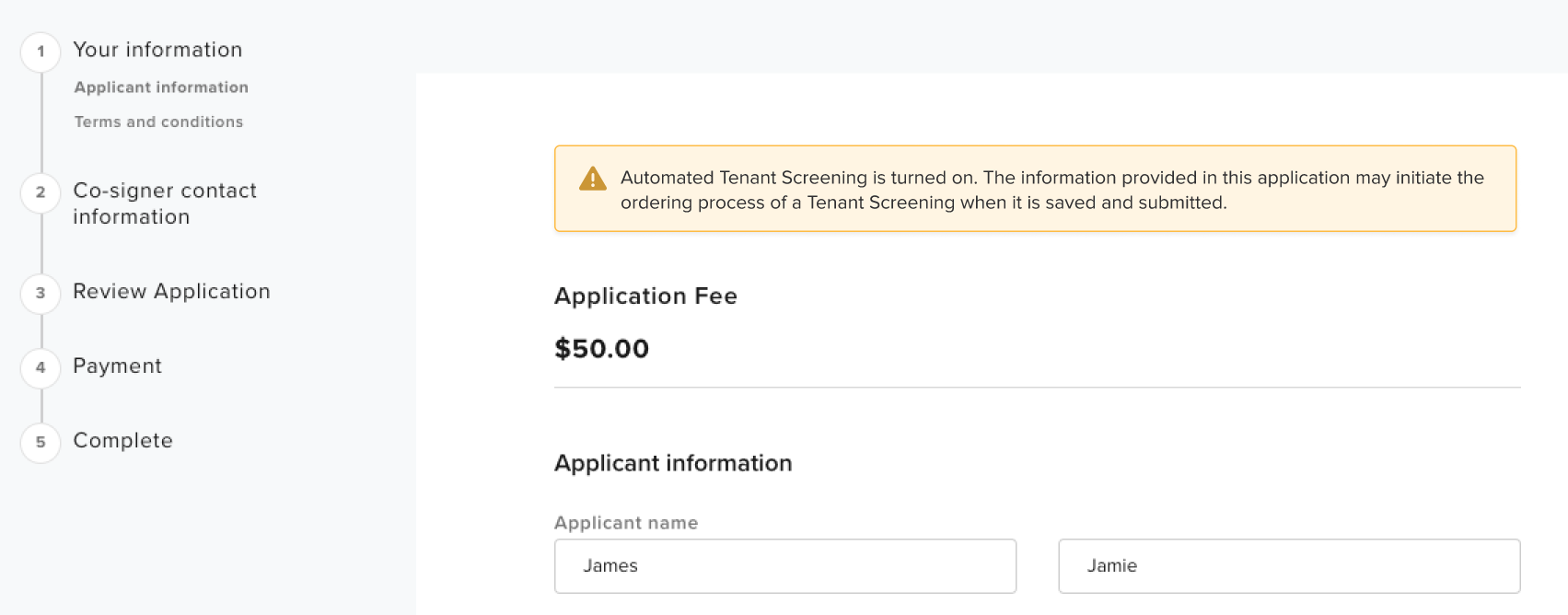Screen dimensions: 1568x615
Task: Select the $50.00 fee amount text
Action: click(x=600, y=349)
